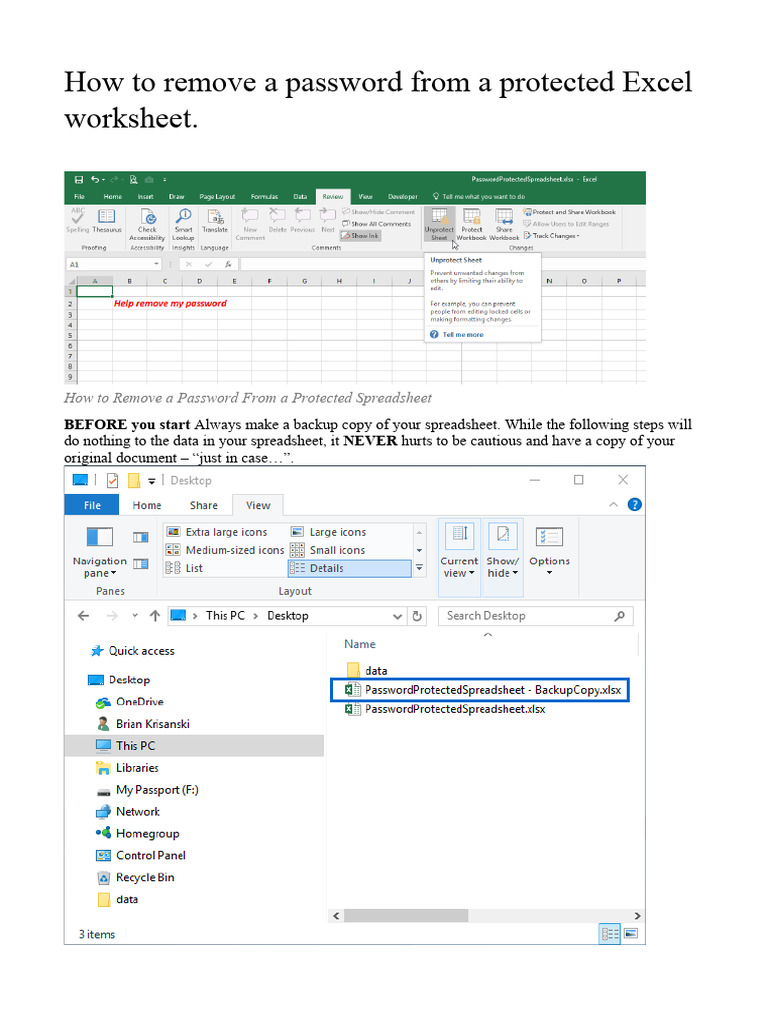Viewport: 768px width, 1024px height.
Task: Click the Details pane icon in Panes group
Action: [140, 564]
